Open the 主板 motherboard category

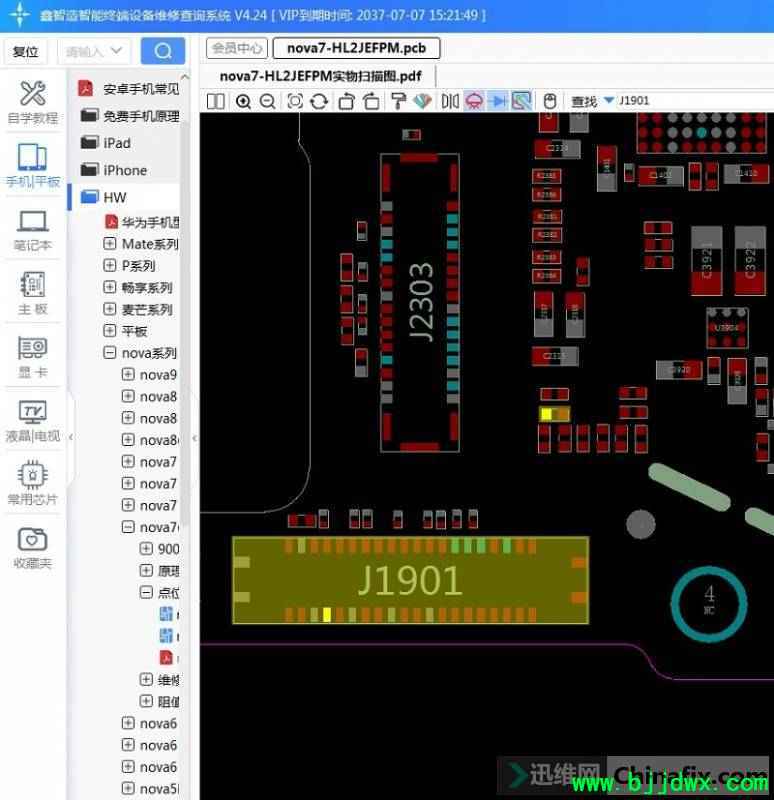(x=33, y=293)
